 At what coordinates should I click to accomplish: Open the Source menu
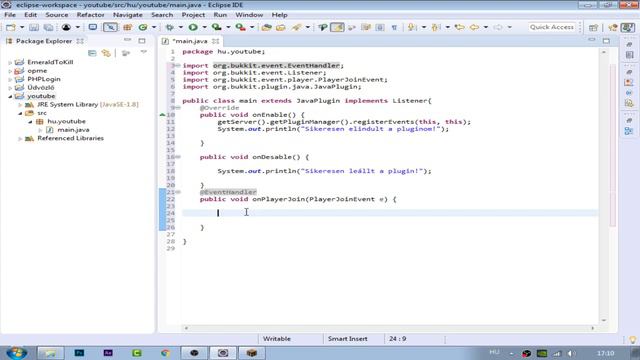[x=57, y=15]
